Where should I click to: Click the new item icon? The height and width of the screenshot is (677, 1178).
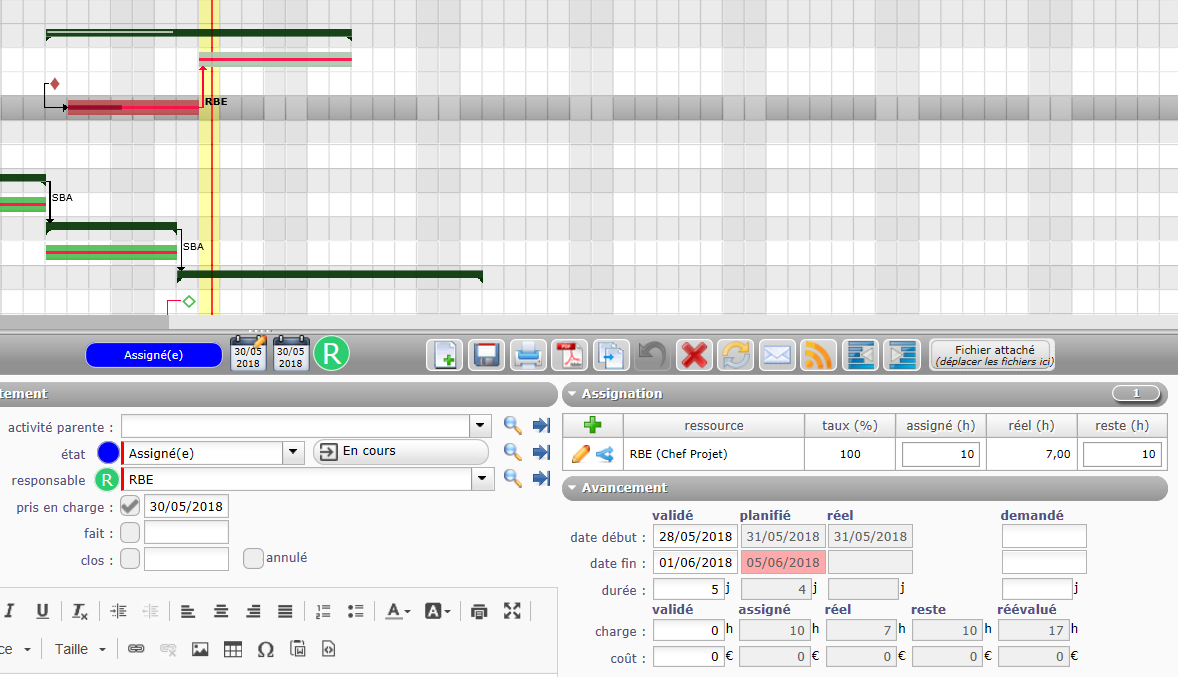pos(445,355)
